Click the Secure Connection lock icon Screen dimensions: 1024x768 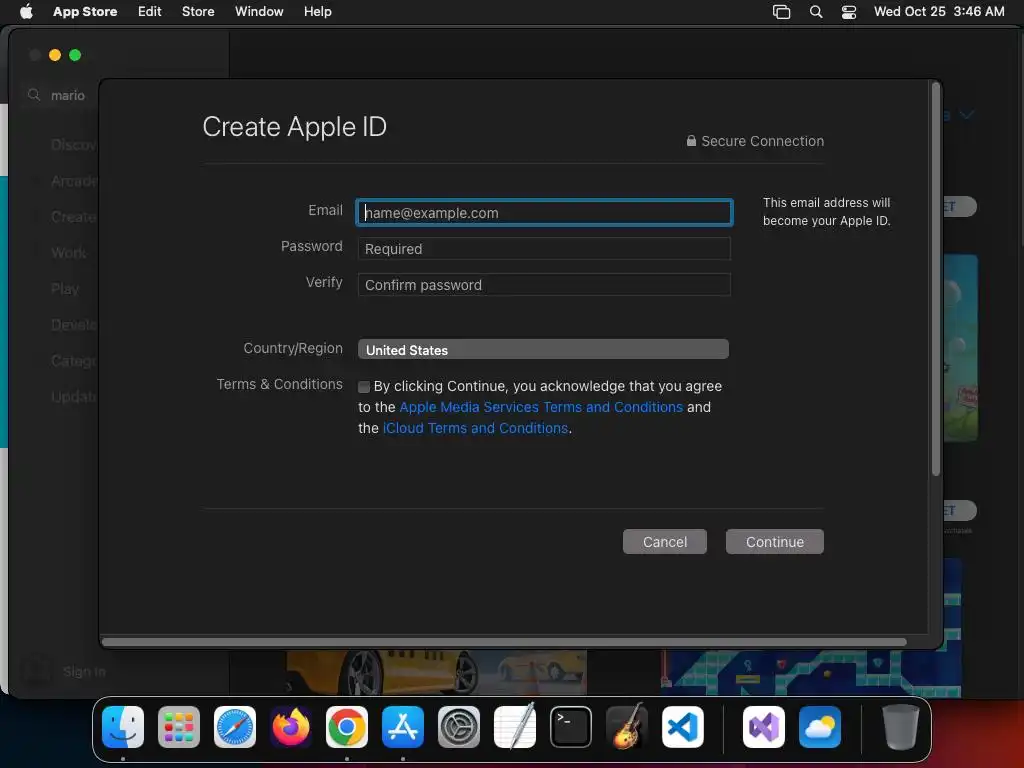[691, 140]
